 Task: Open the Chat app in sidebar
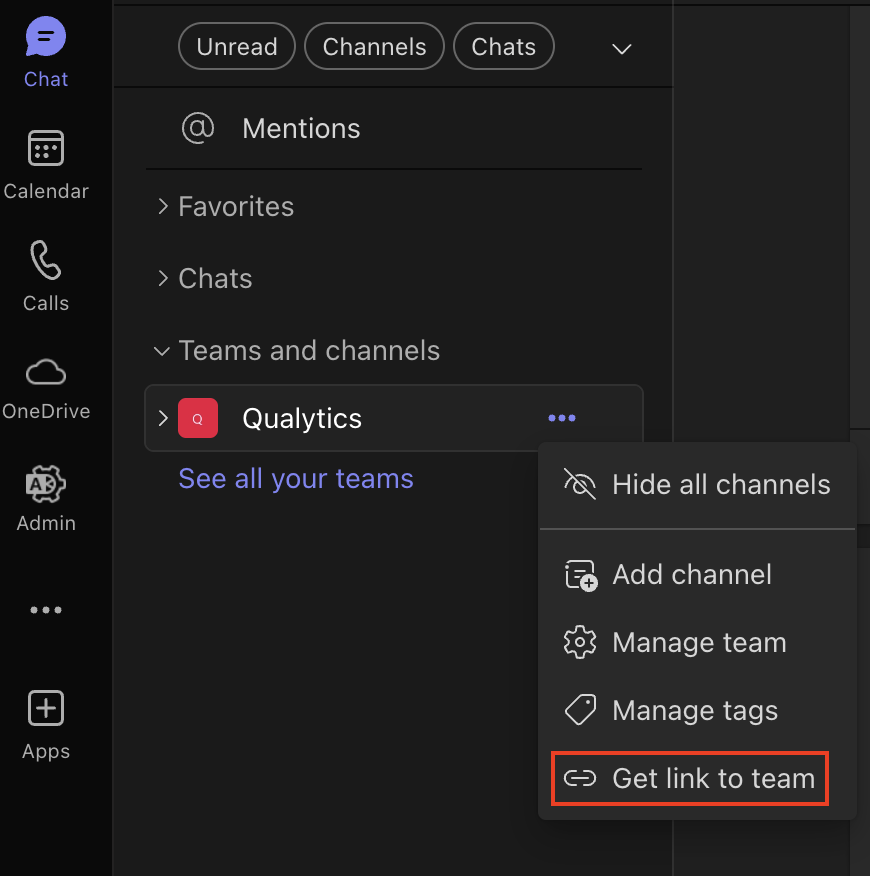46,51
